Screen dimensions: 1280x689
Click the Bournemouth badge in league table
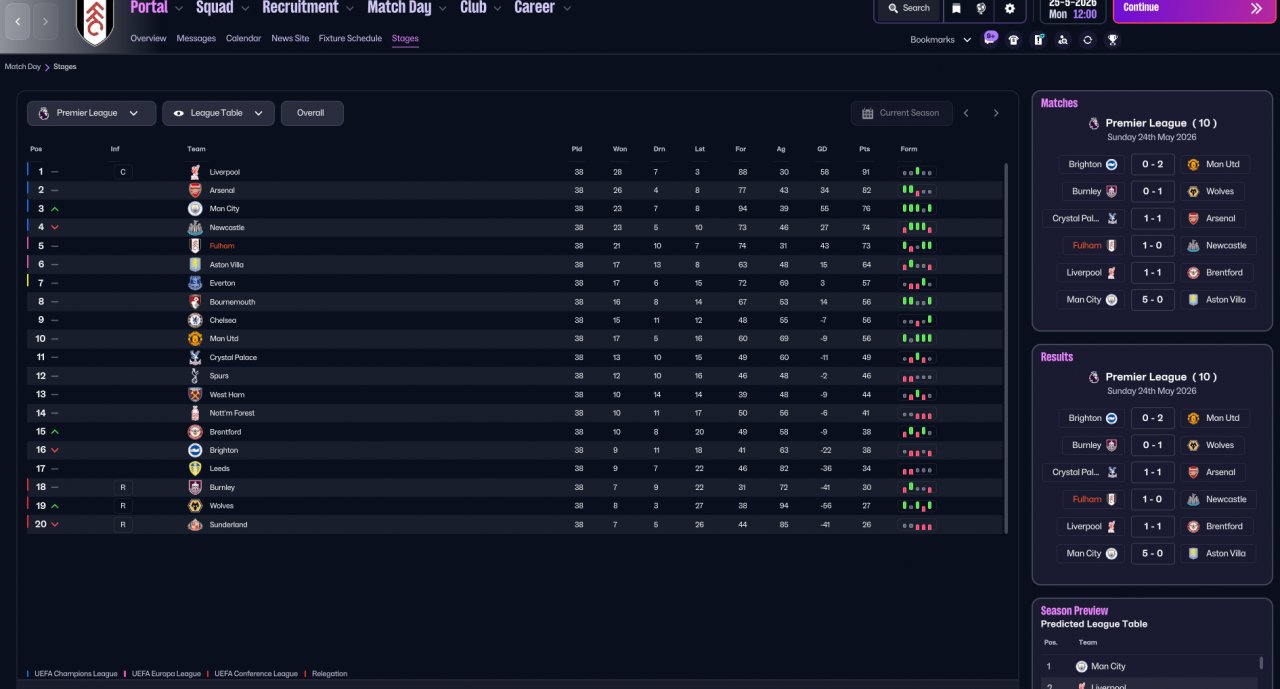point(195,302)
